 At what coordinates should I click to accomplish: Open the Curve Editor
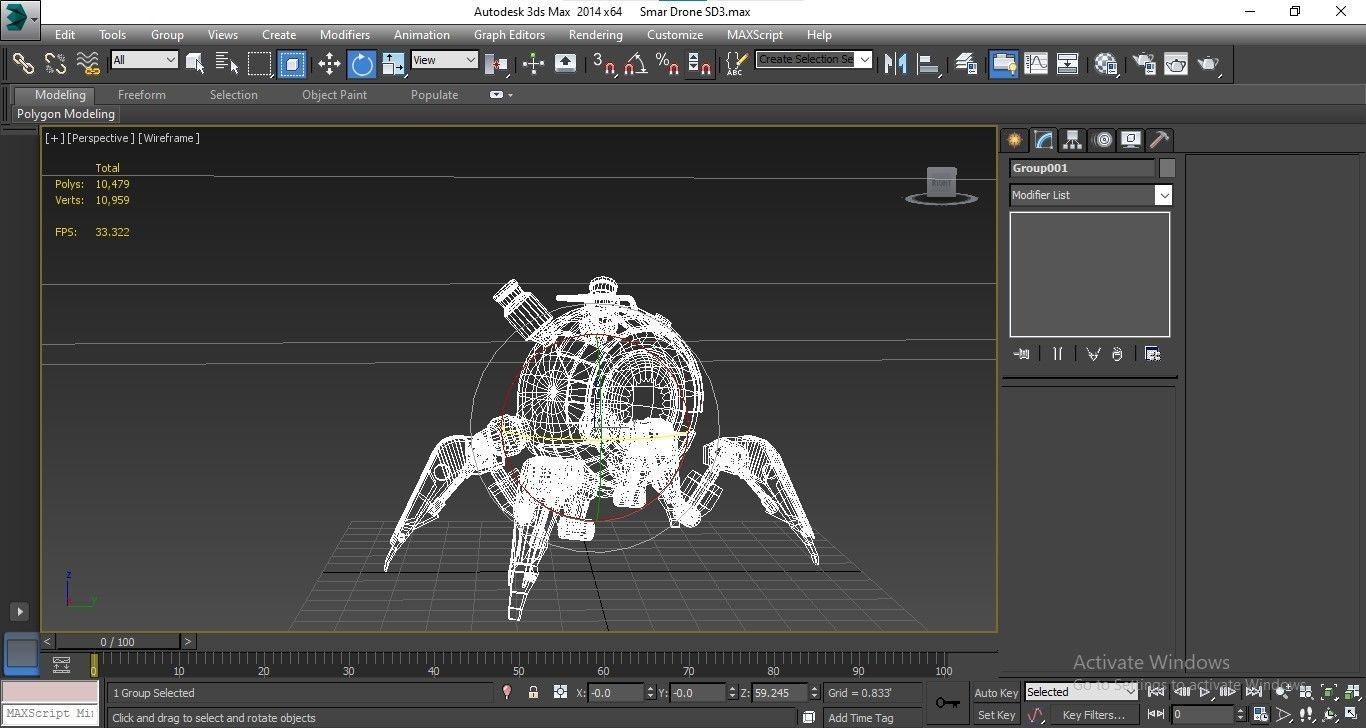pos(1035,63)
